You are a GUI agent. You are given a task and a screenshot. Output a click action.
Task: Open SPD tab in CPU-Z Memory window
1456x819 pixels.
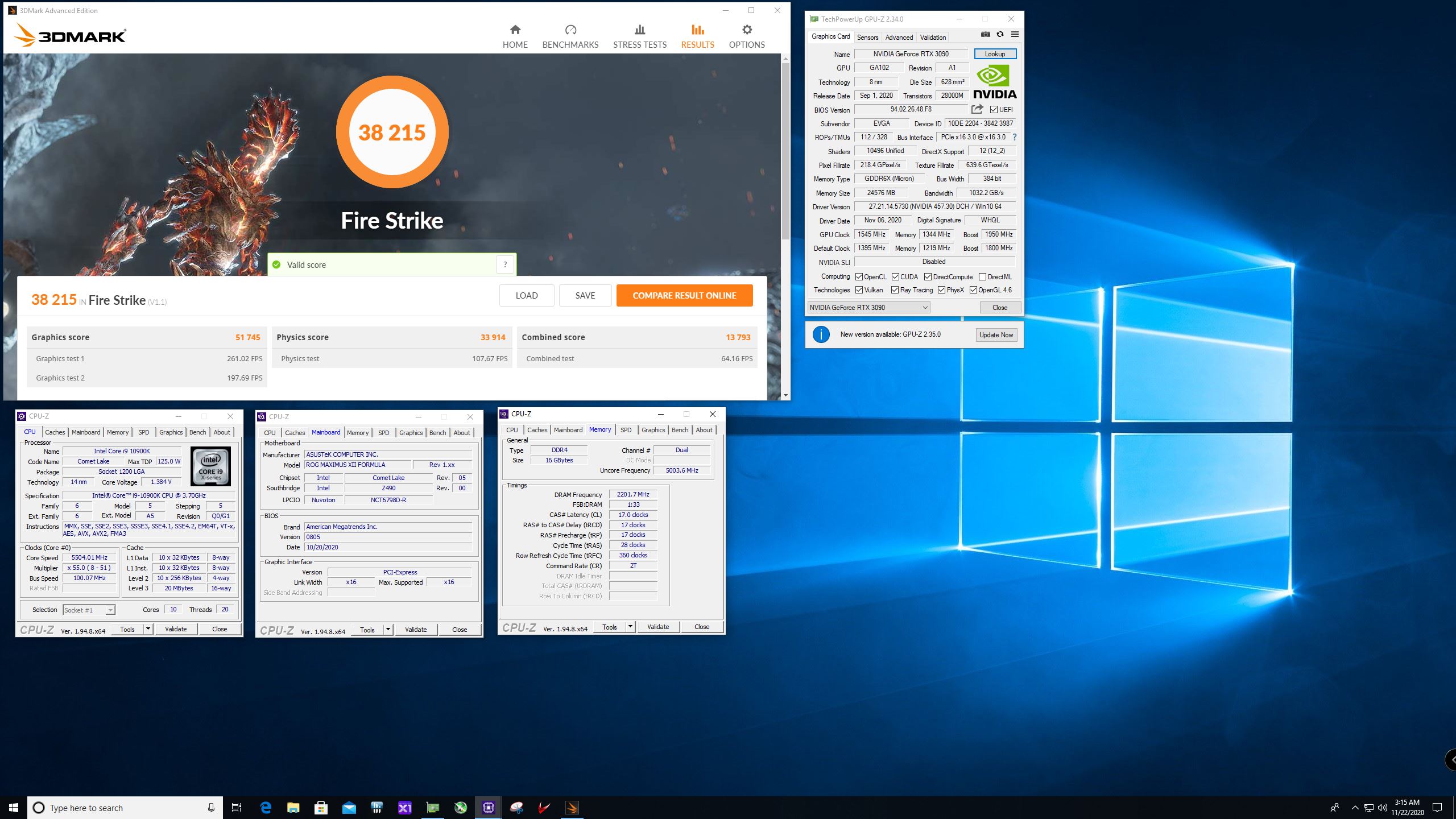tap(626, 430)
